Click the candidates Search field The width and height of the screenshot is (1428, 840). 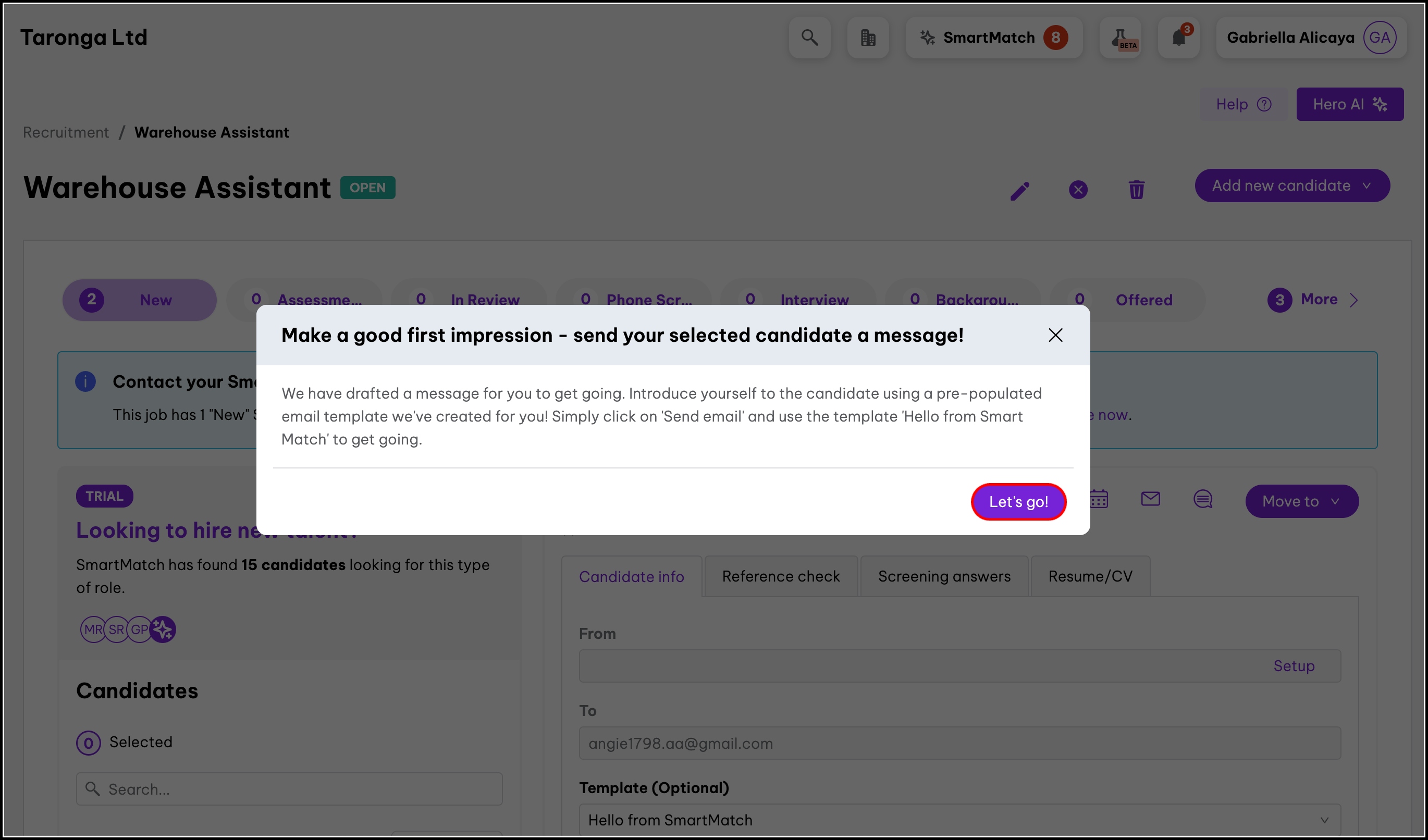click(x=289, y=789)
